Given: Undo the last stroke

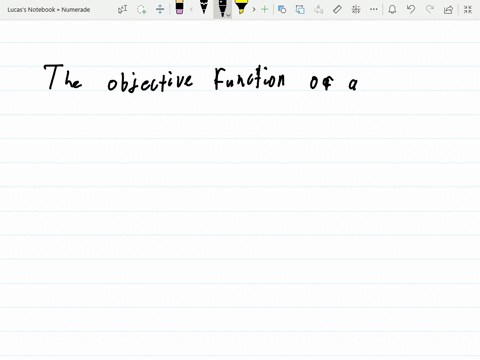Looking at the screenshot, I should click(x=411, y=9).
